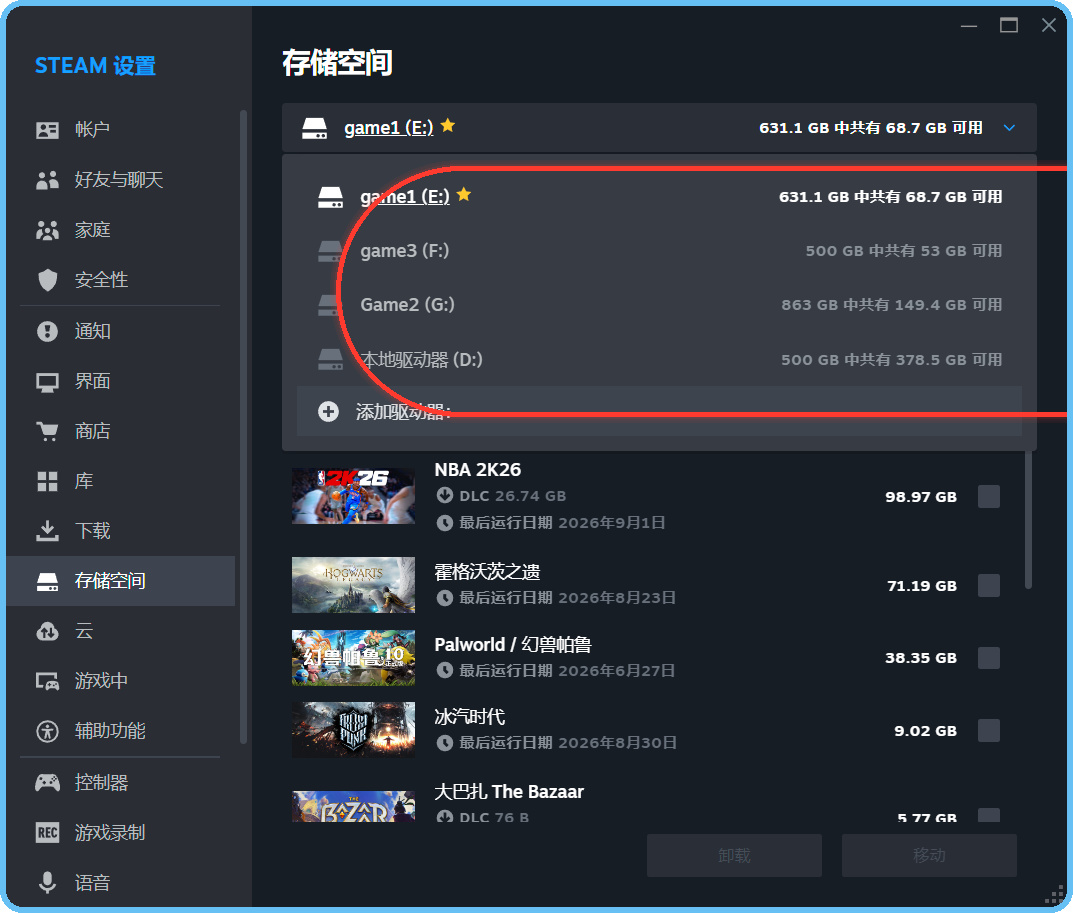Image resolution: width=1073 pixels, height=913 pixels.
Task: Click the plus icon beside 添加驱动器
Action: 328,411
